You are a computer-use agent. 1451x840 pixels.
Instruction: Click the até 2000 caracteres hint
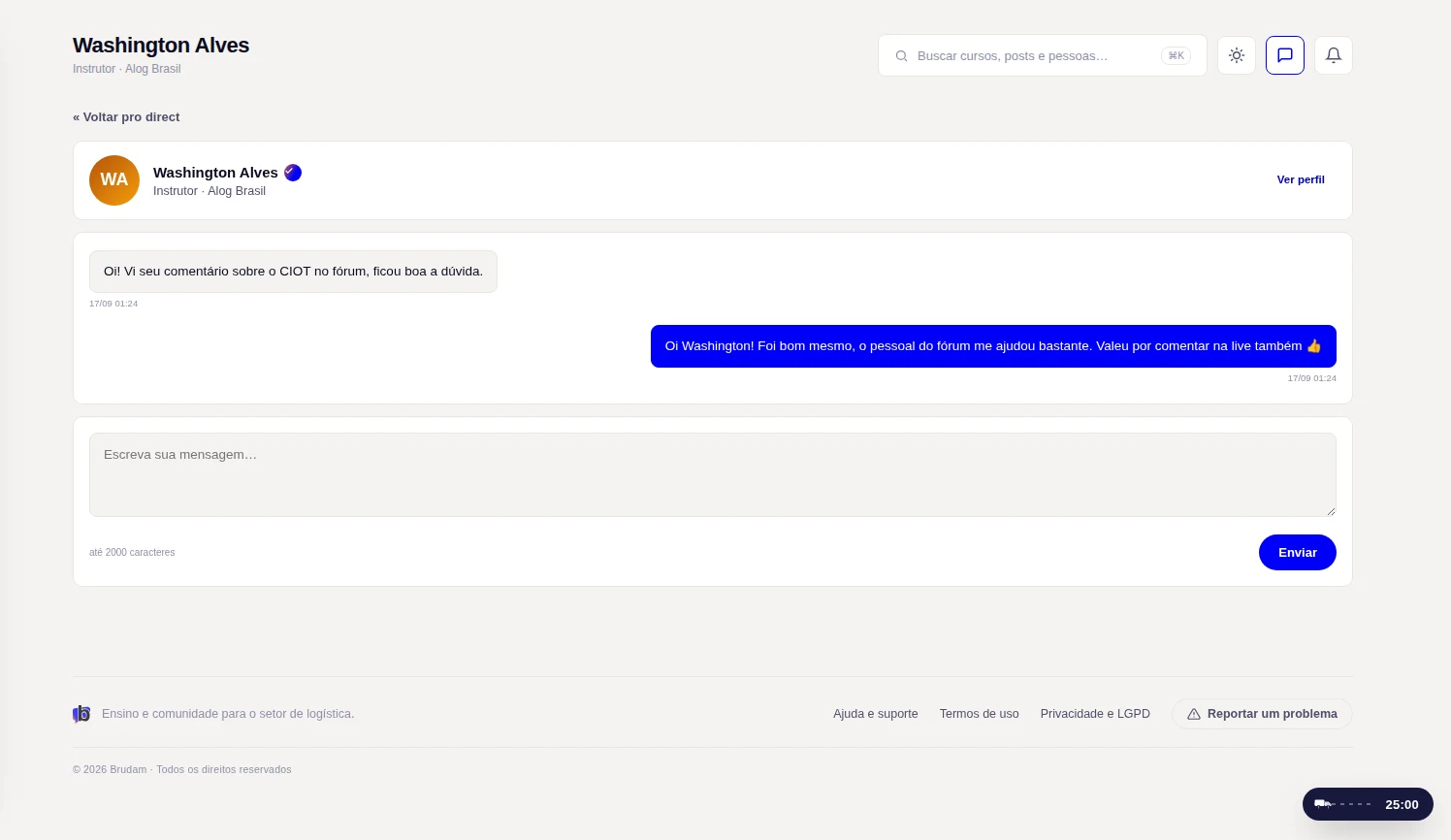point(132,553)
